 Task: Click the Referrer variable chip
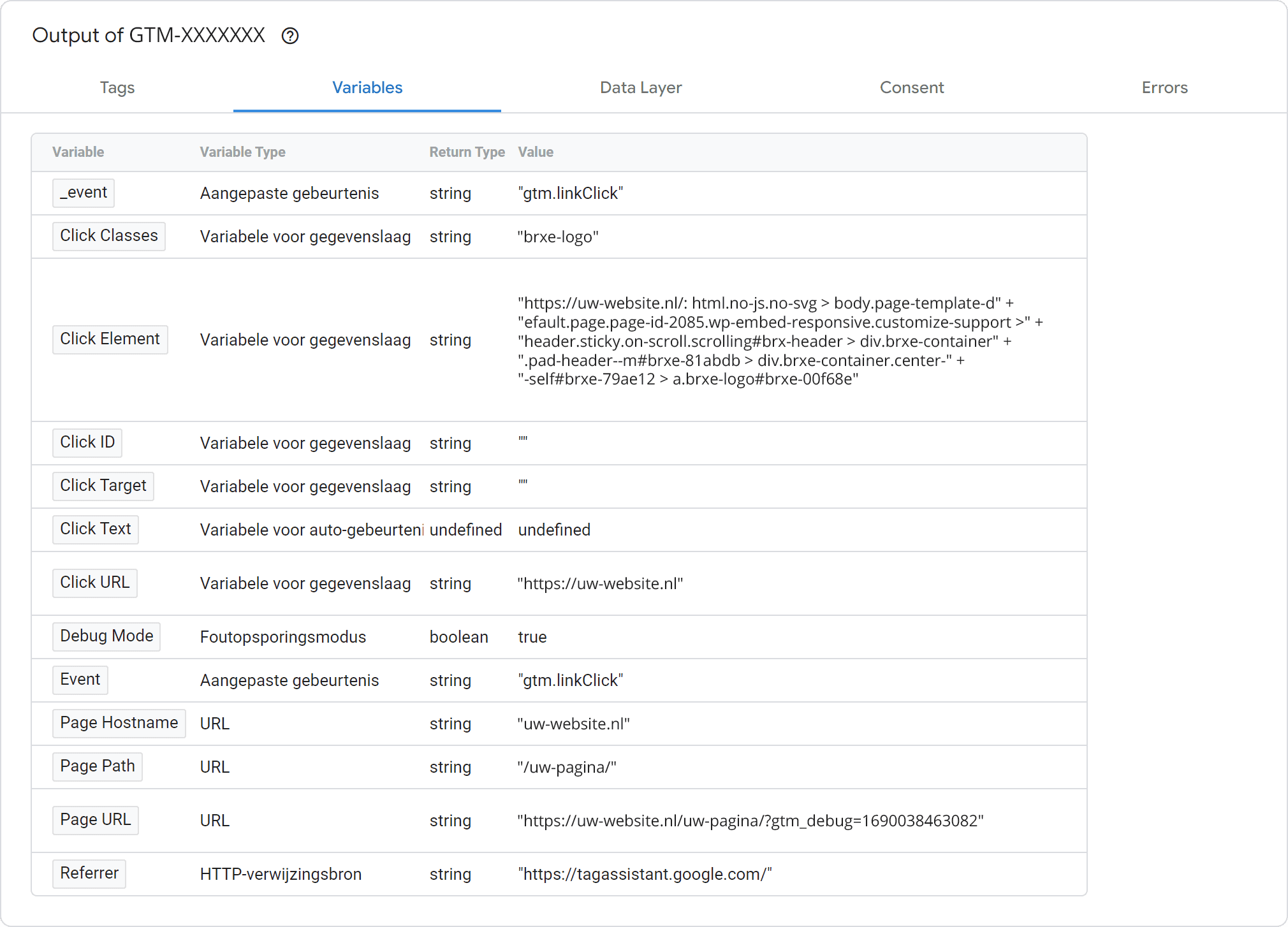[x=89, y=873]
